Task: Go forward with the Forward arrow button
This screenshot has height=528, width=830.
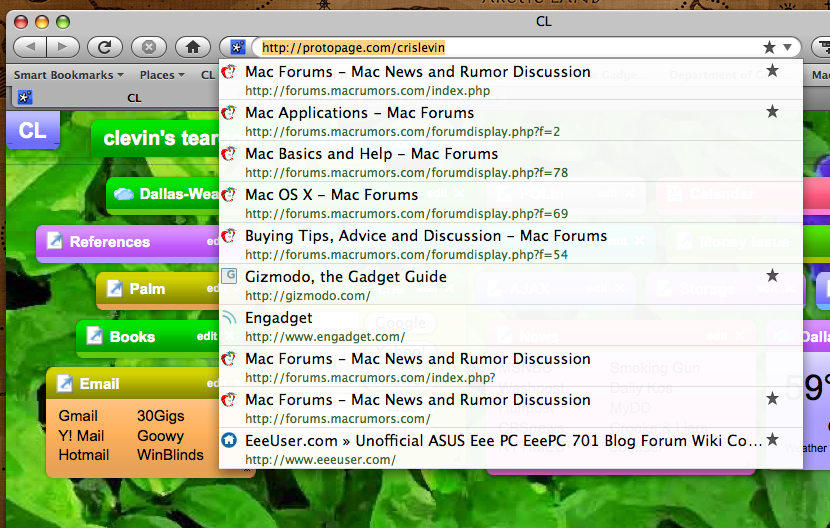Action: pyautogui.click(x=62, y=47)
